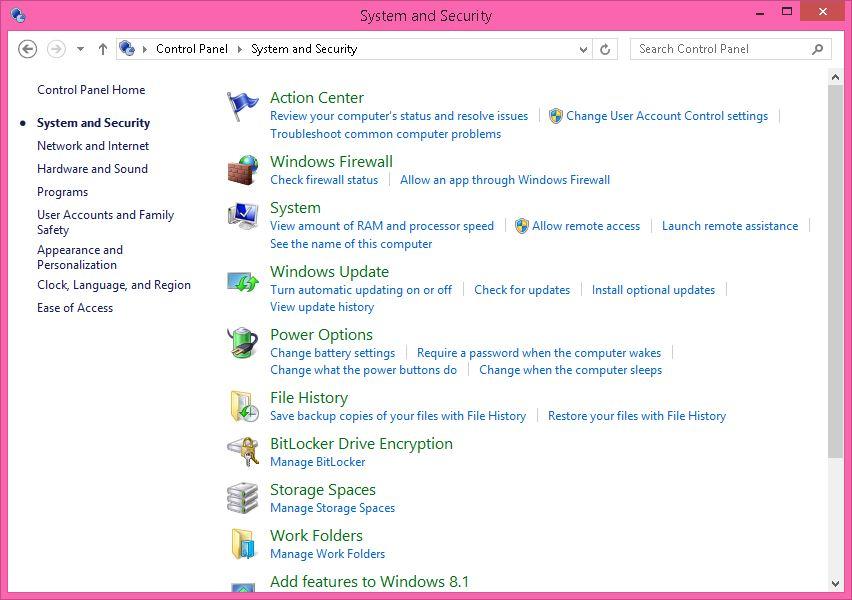Open the recent locations dropdown arrow
The width and height of the screenshot is (852, 600).
(x=80, y=49)
